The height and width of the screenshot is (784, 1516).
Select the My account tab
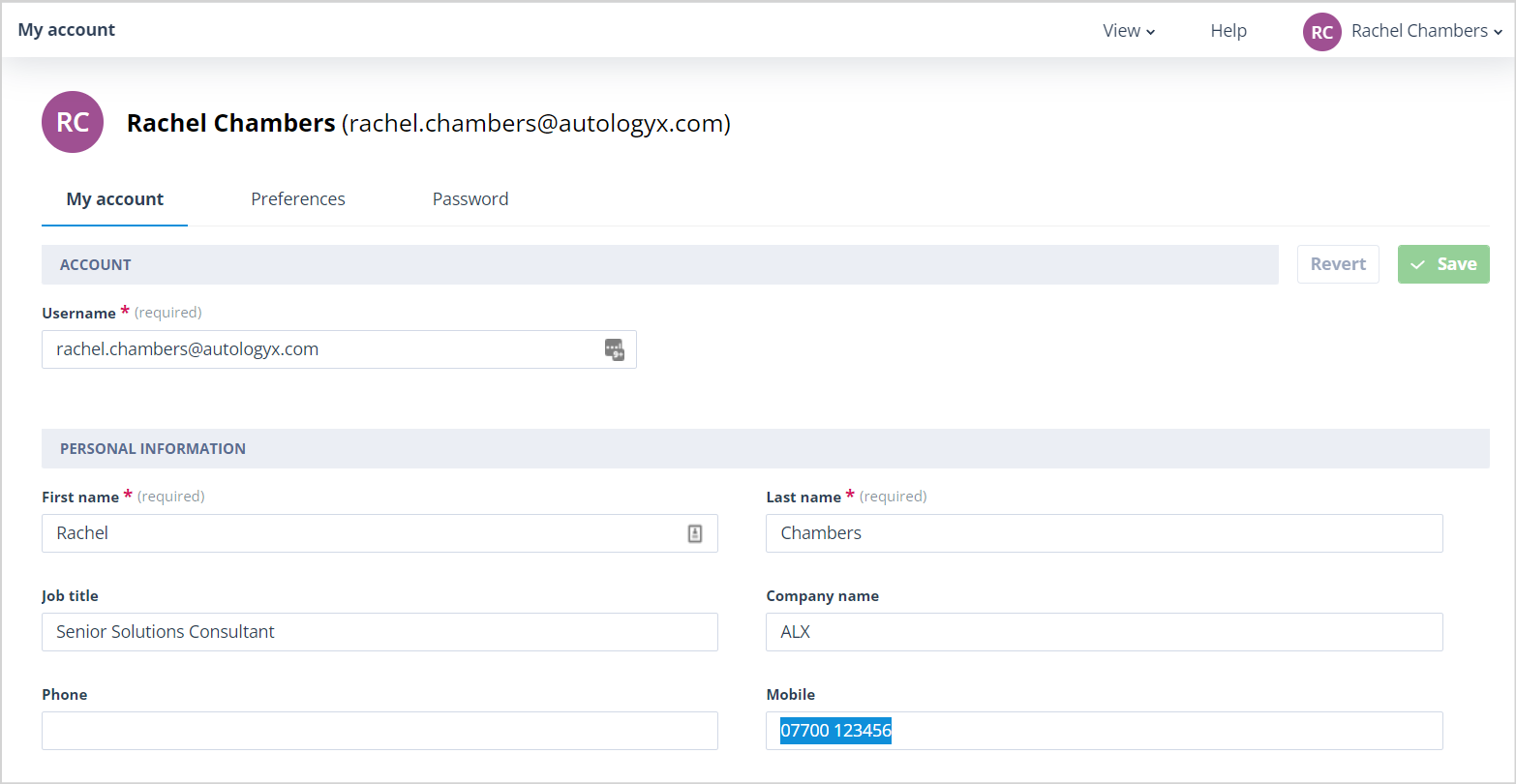point(115,199)
